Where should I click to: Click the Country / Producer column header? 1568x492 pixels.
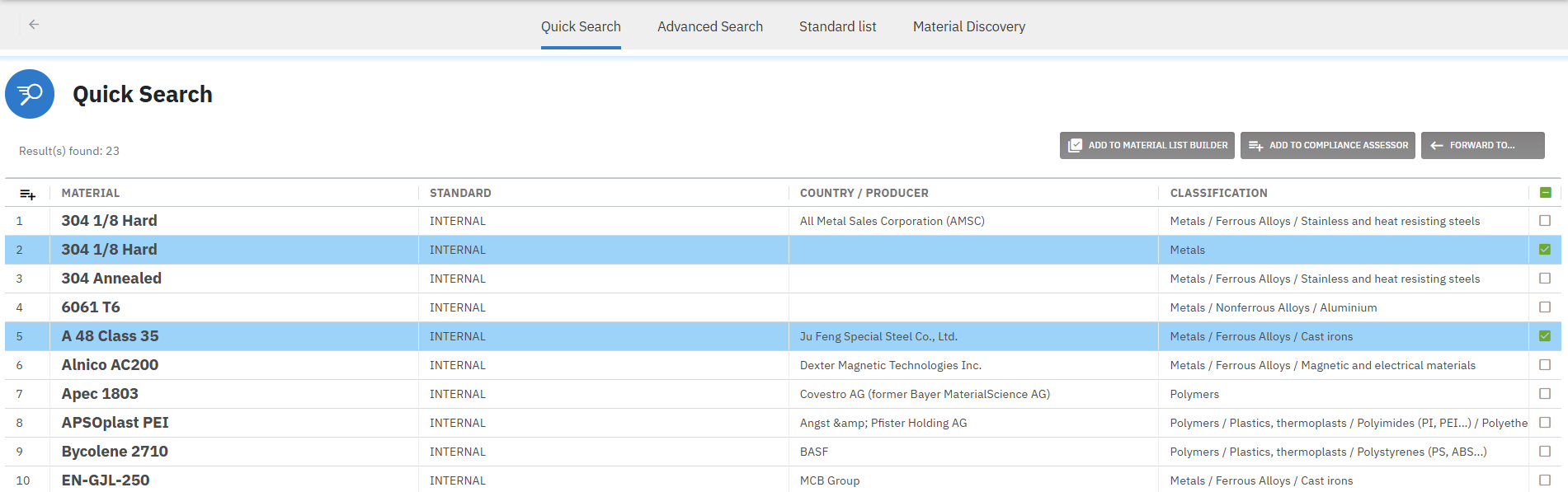point(864,193)
